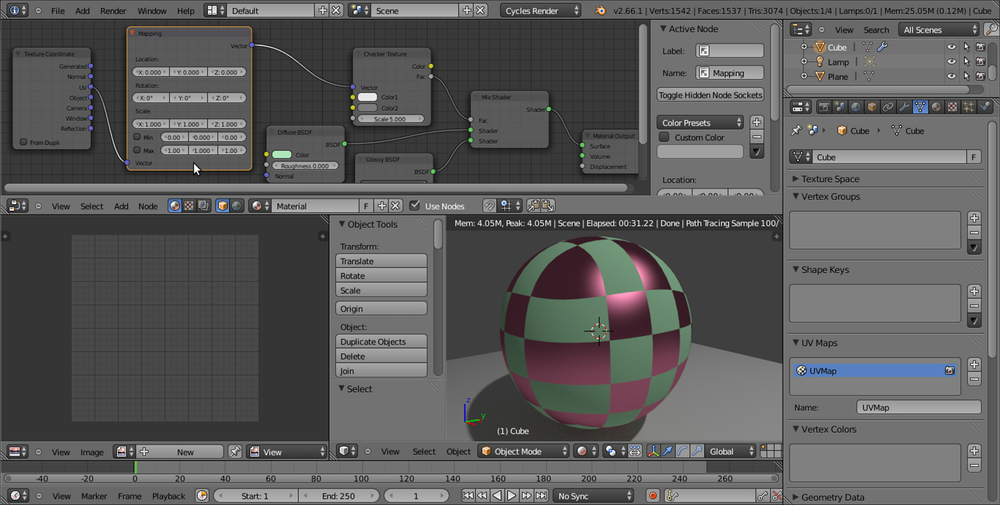
Task: Expand the Texture Space panel
Action: point(830,179)
